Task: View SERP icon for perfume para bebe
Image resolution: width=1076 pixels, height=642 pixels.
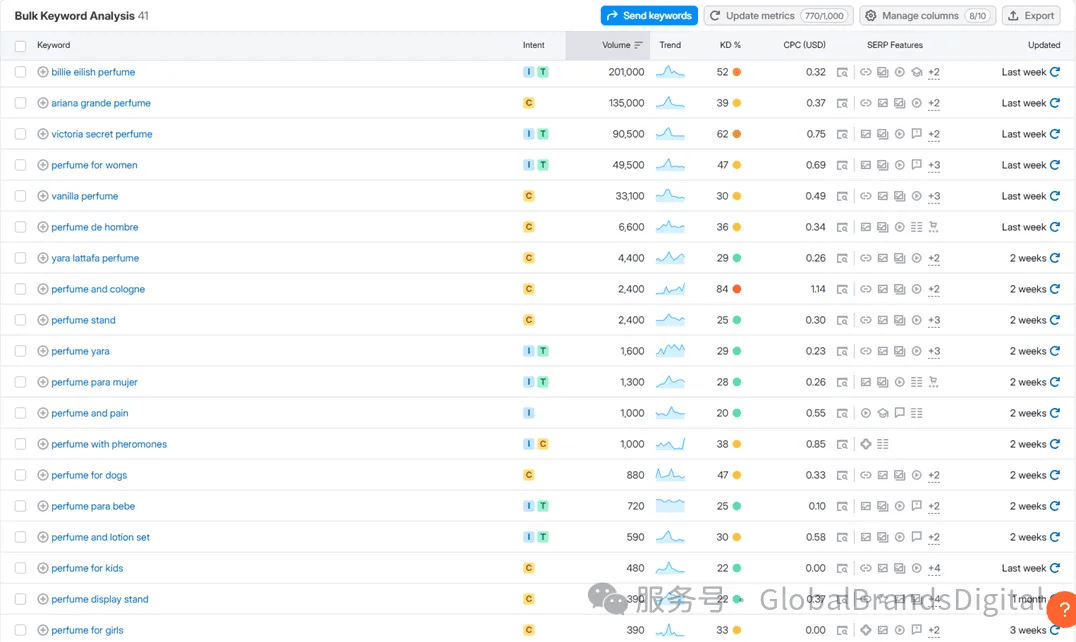Action: [x=842, y=506]
